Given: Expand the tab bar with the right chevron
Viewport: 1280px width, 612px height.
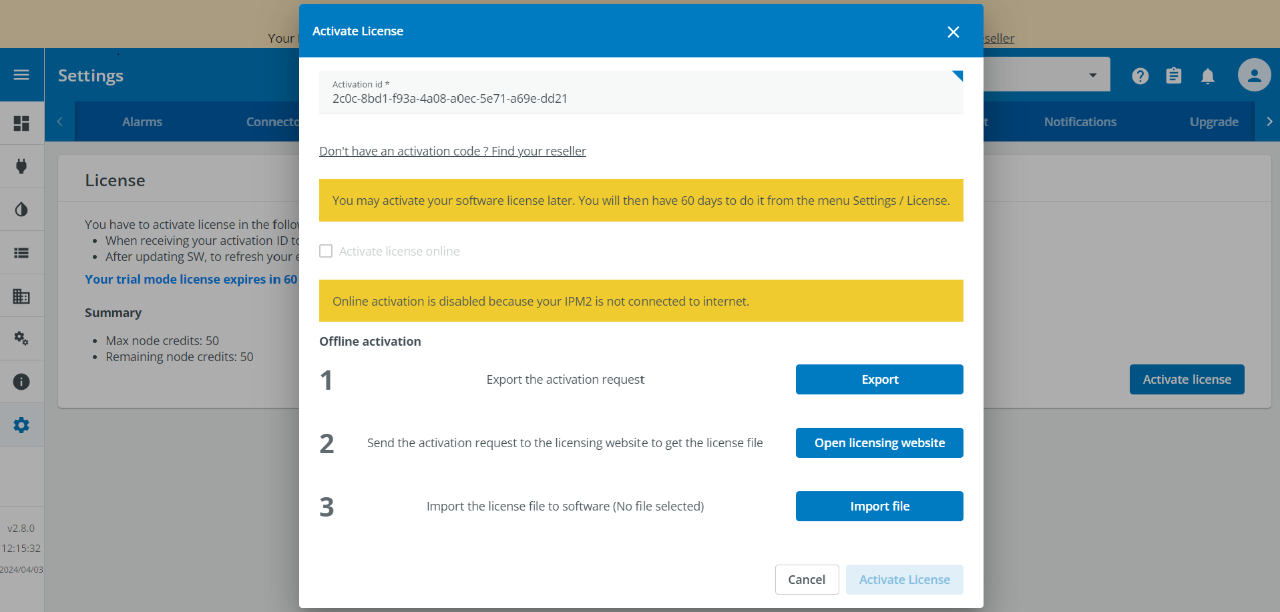Looking at the screenshot, I should click(x=1268, y=121).
